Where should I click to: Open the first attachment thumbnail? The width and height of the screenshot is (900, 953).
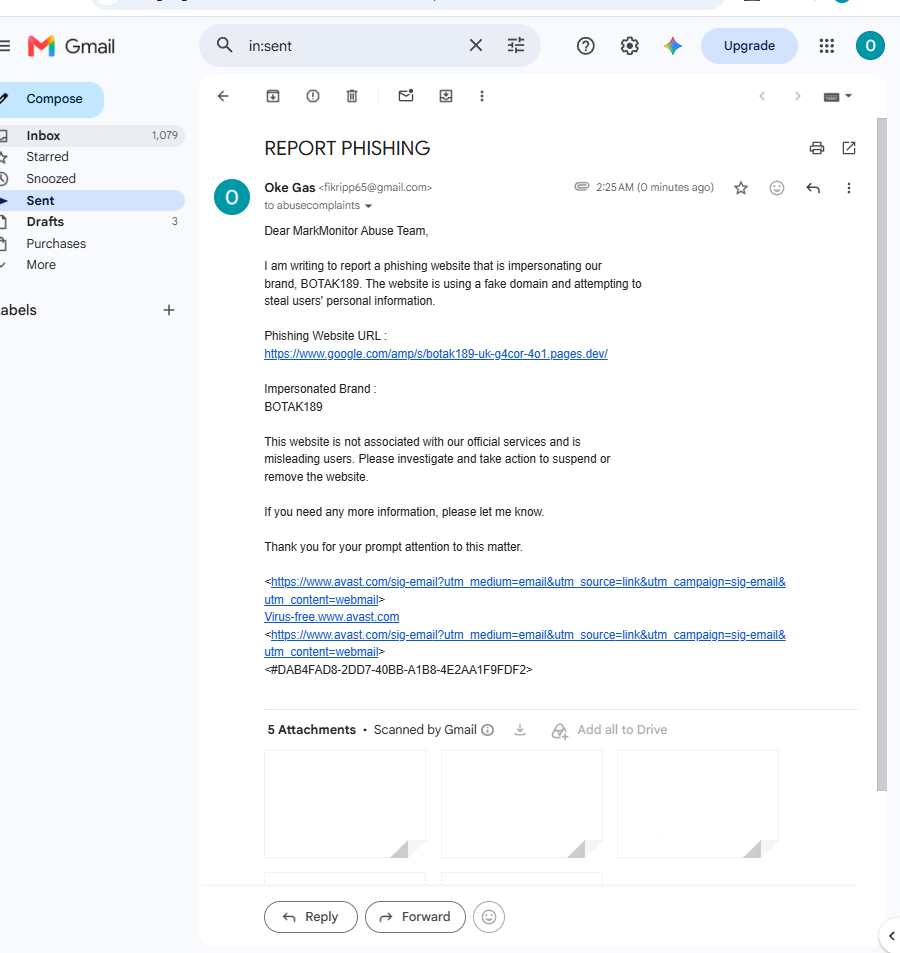coord(345,804)
